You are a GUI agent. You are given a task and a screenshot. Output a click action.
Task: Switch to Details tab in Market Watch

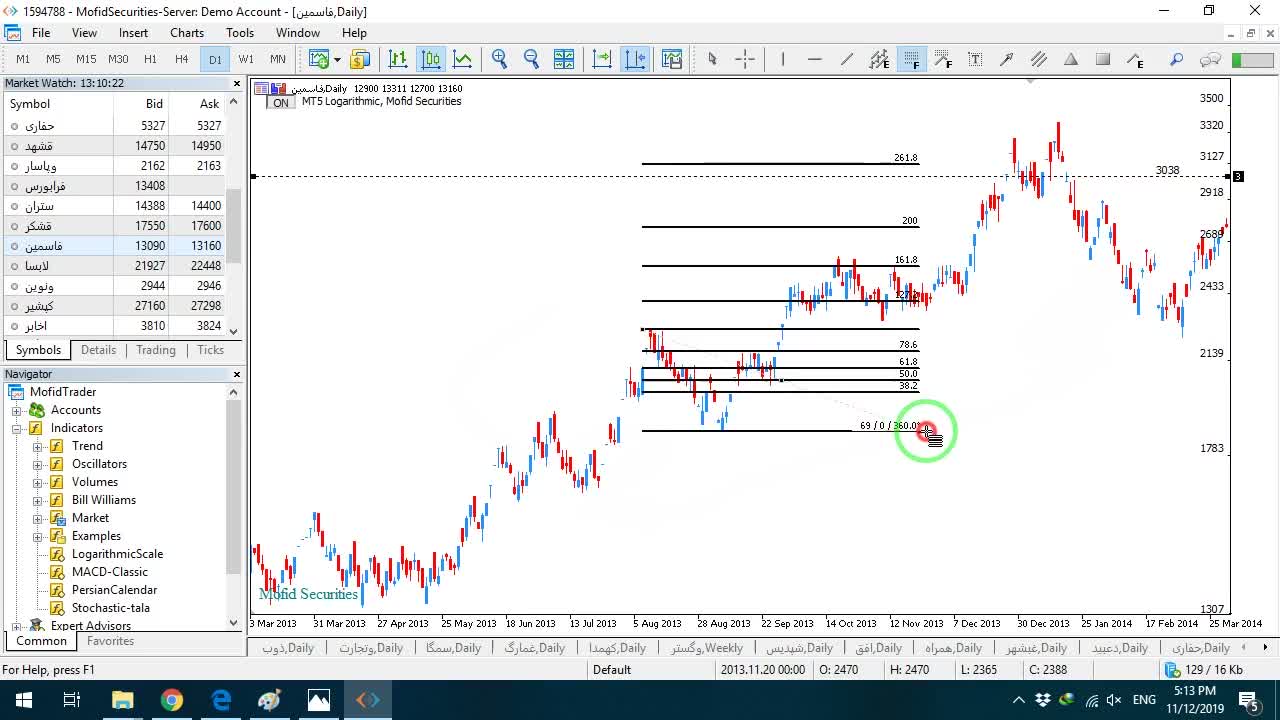click(98, 350)
